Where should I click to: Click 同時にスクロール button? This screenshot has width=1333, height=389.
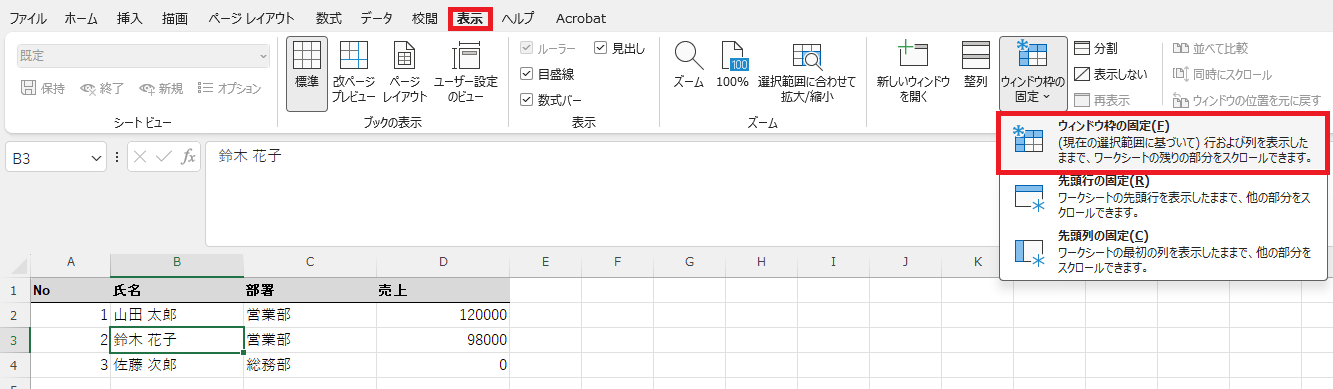pyautogui.click(x=1222, y=74)
